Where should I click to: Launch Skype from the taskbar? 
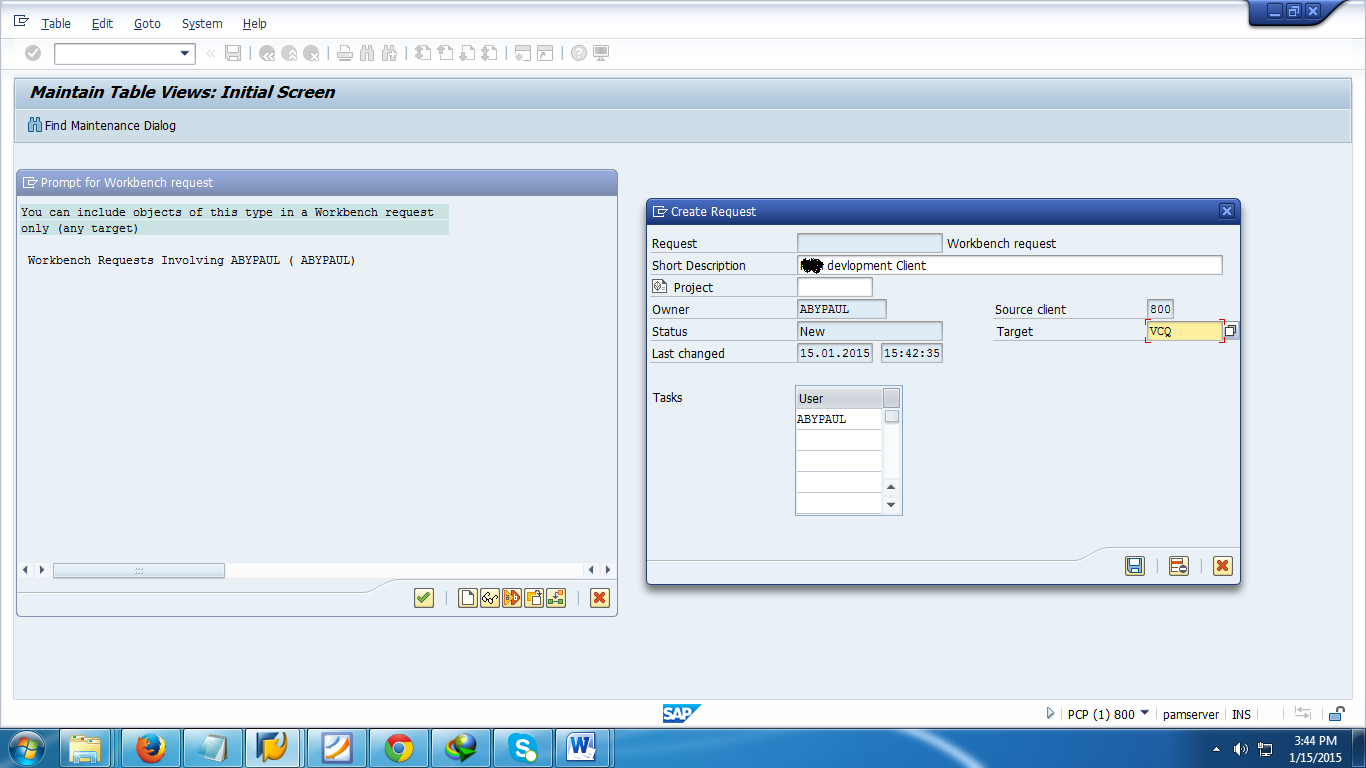(x=523, y=747)
